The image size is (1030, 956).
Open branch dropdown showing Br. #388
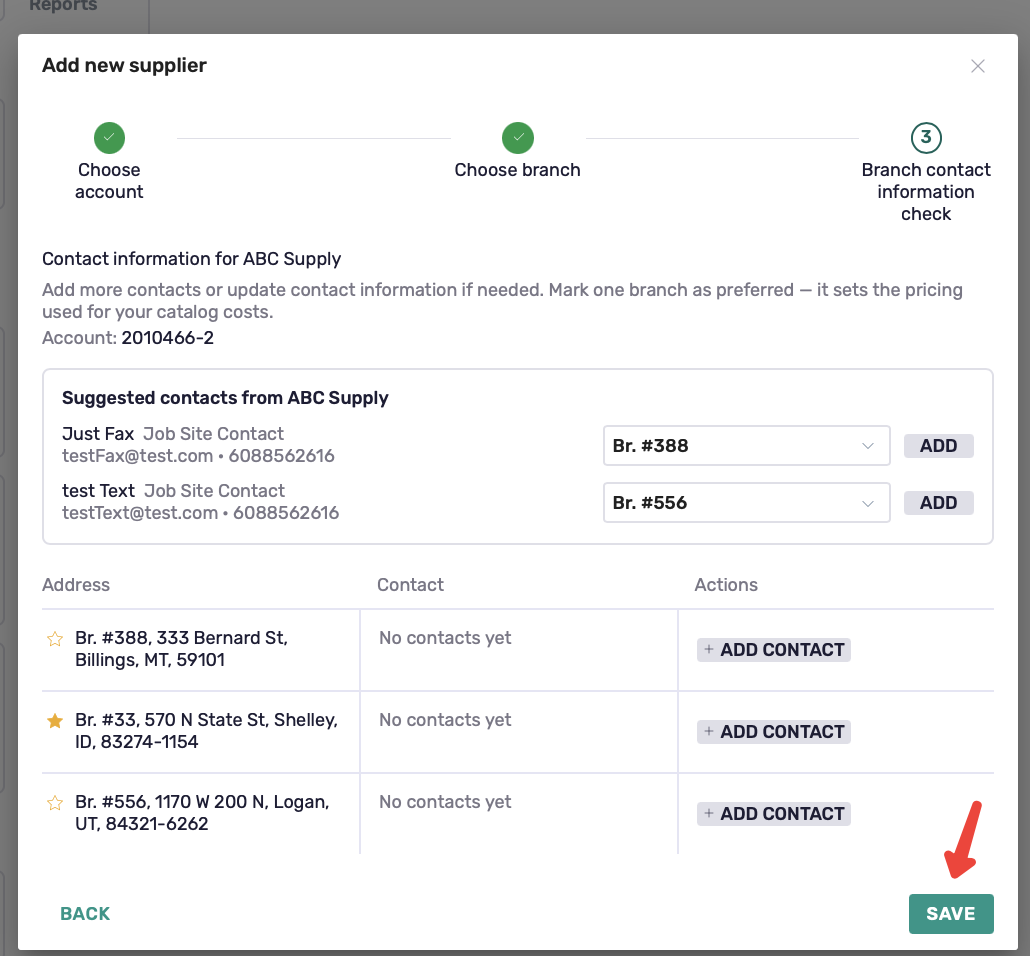(x=746, y=445)
